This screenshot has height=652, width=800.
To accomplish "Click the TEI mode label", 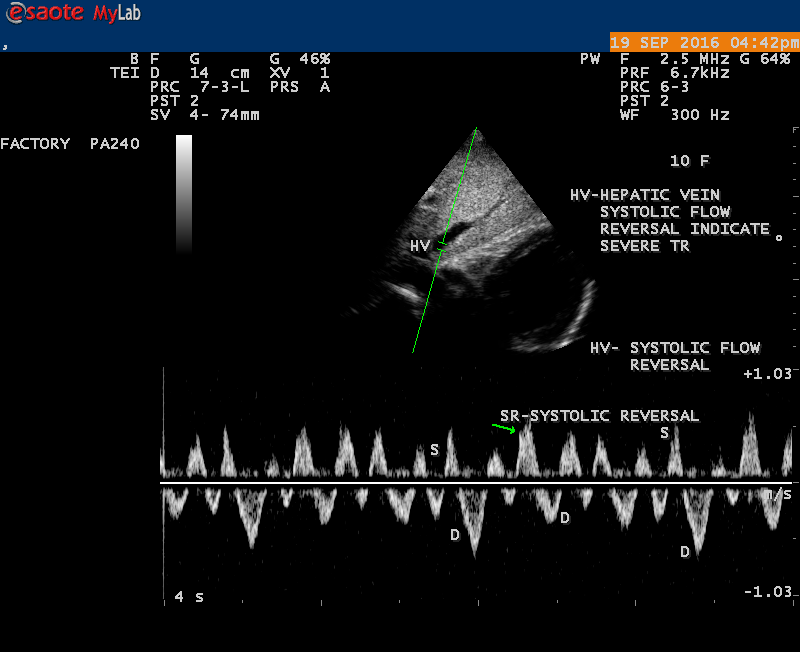I will pos(124,73).
